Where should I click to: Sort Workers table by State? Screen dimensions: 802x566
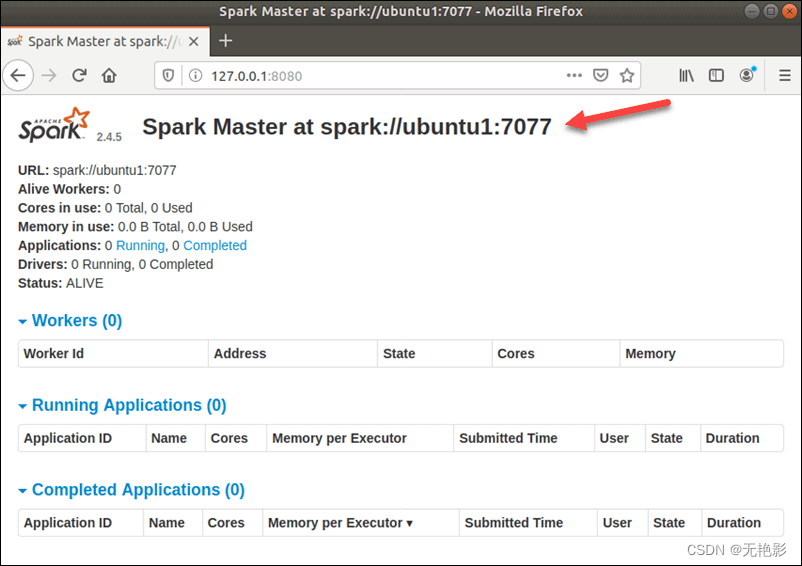(x=399, y=354)
